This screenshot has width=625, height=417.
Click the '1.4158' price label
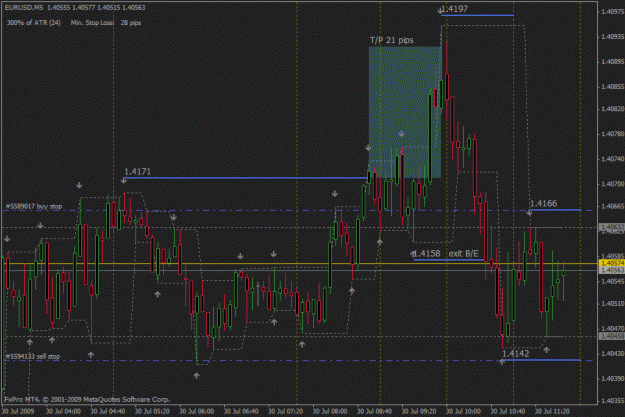click(427, 254)
